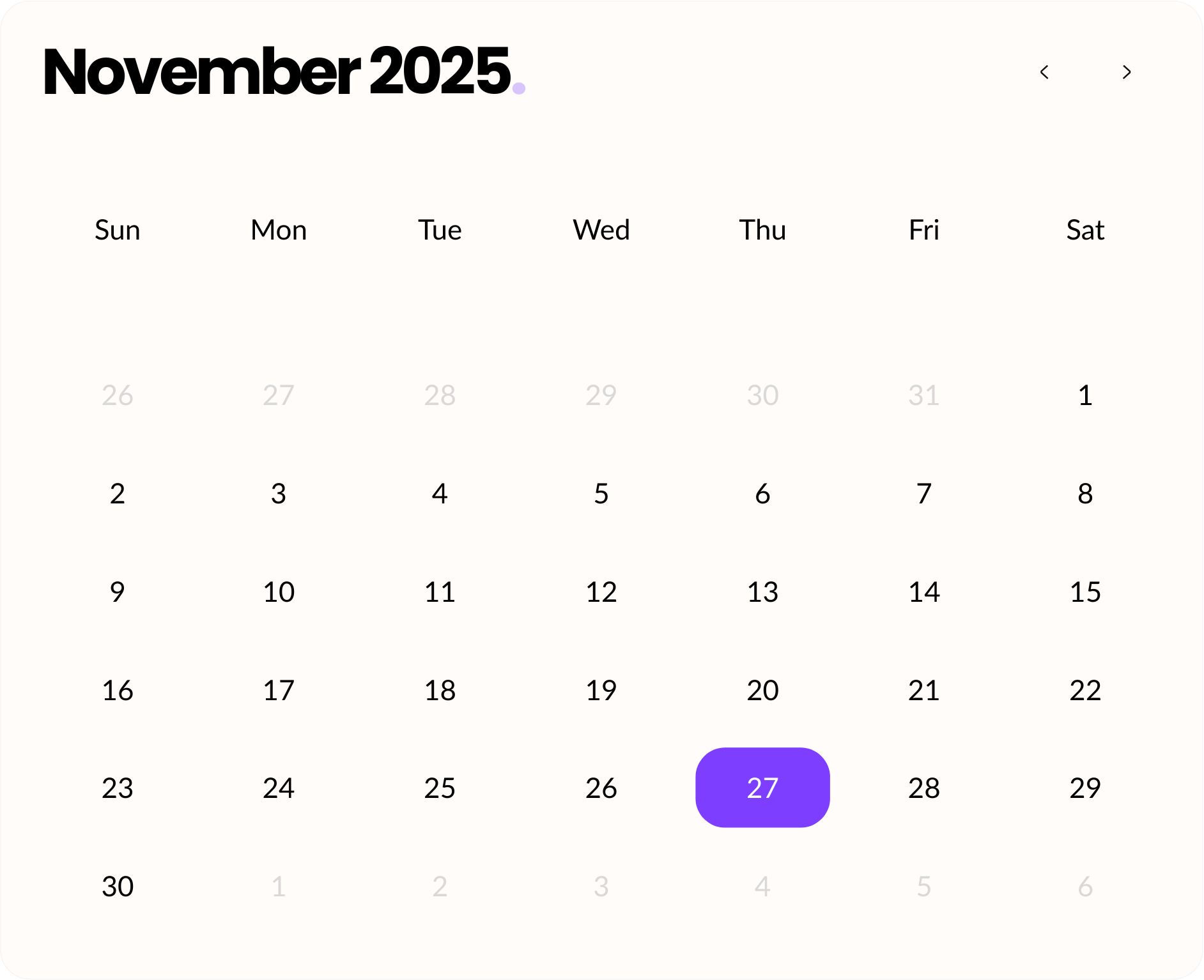Select Friday November 7
1204x980 pixels.
point(923,494)
